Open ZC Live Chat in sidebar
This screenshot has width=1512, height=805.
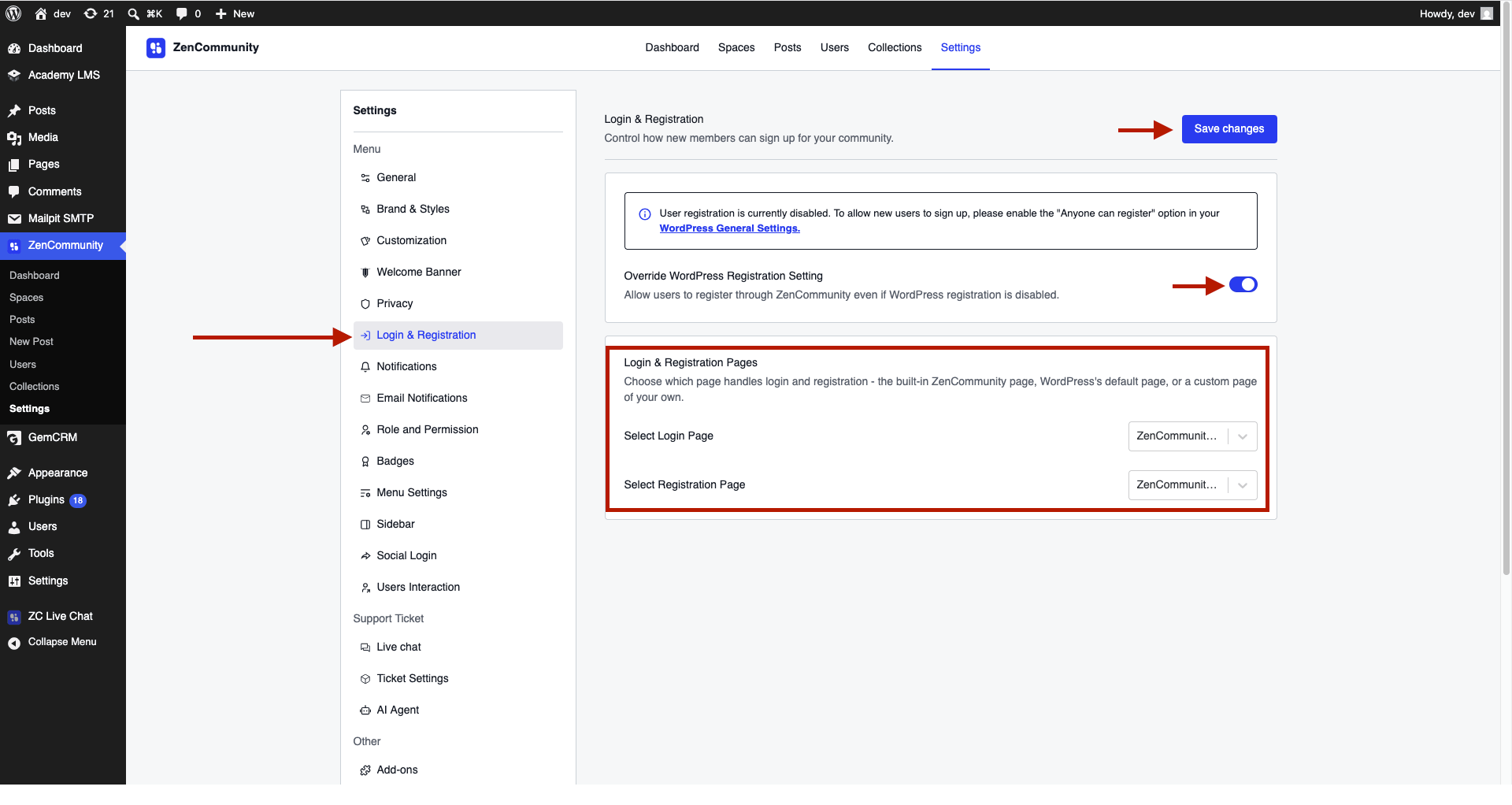[63, 616]
